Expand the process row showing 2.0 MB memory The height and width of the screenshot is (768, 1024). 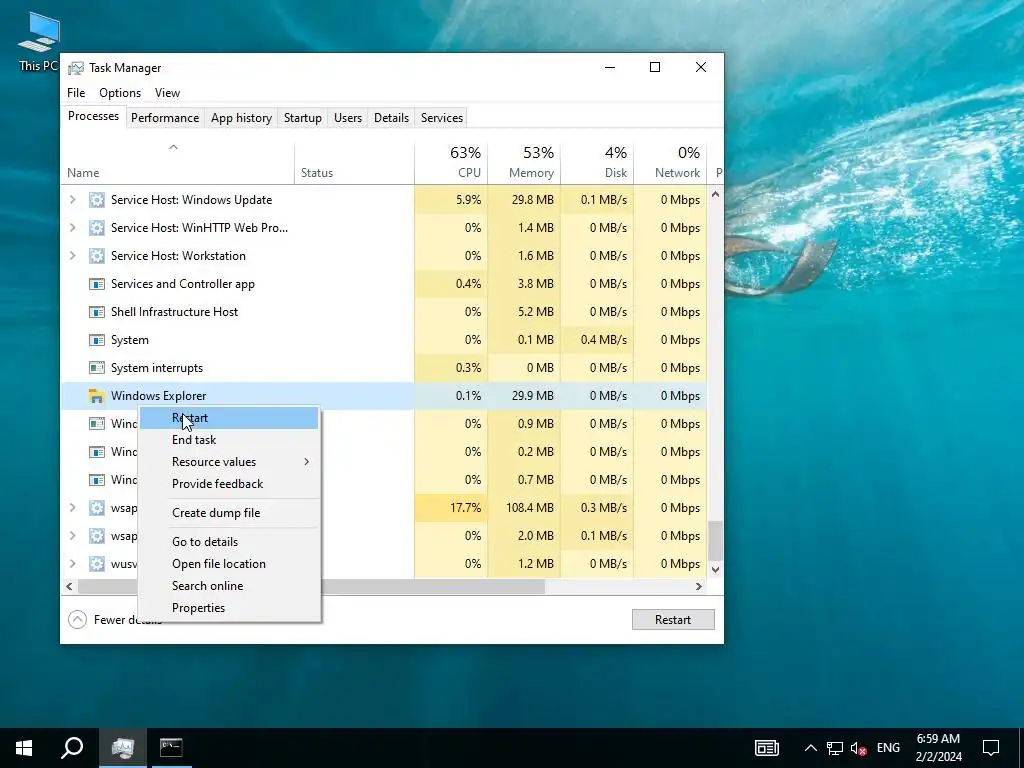tap(72, 536)
